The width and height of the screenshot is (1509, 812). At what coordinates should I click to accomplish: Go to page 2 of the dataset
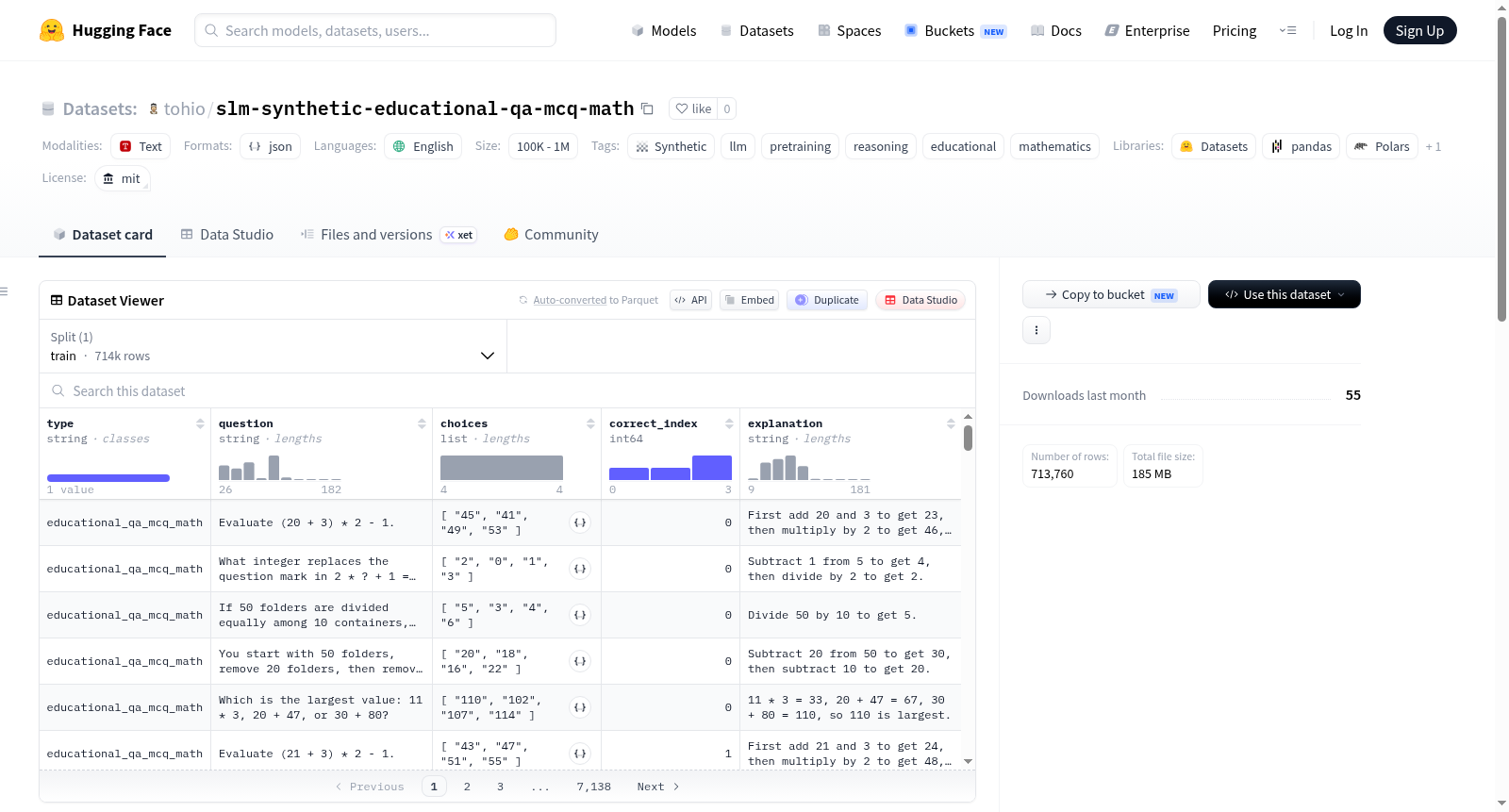tap(467, 787)
